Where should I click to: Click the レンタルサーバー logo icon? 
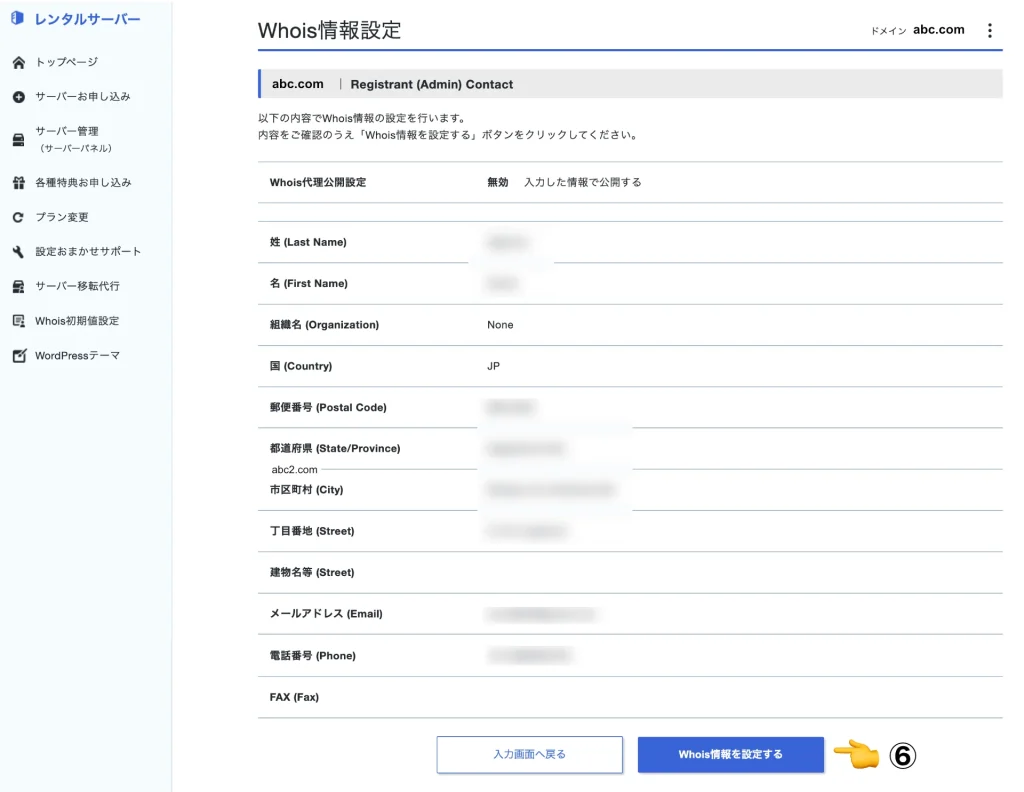pyautogui.click(x=15, y=18)
